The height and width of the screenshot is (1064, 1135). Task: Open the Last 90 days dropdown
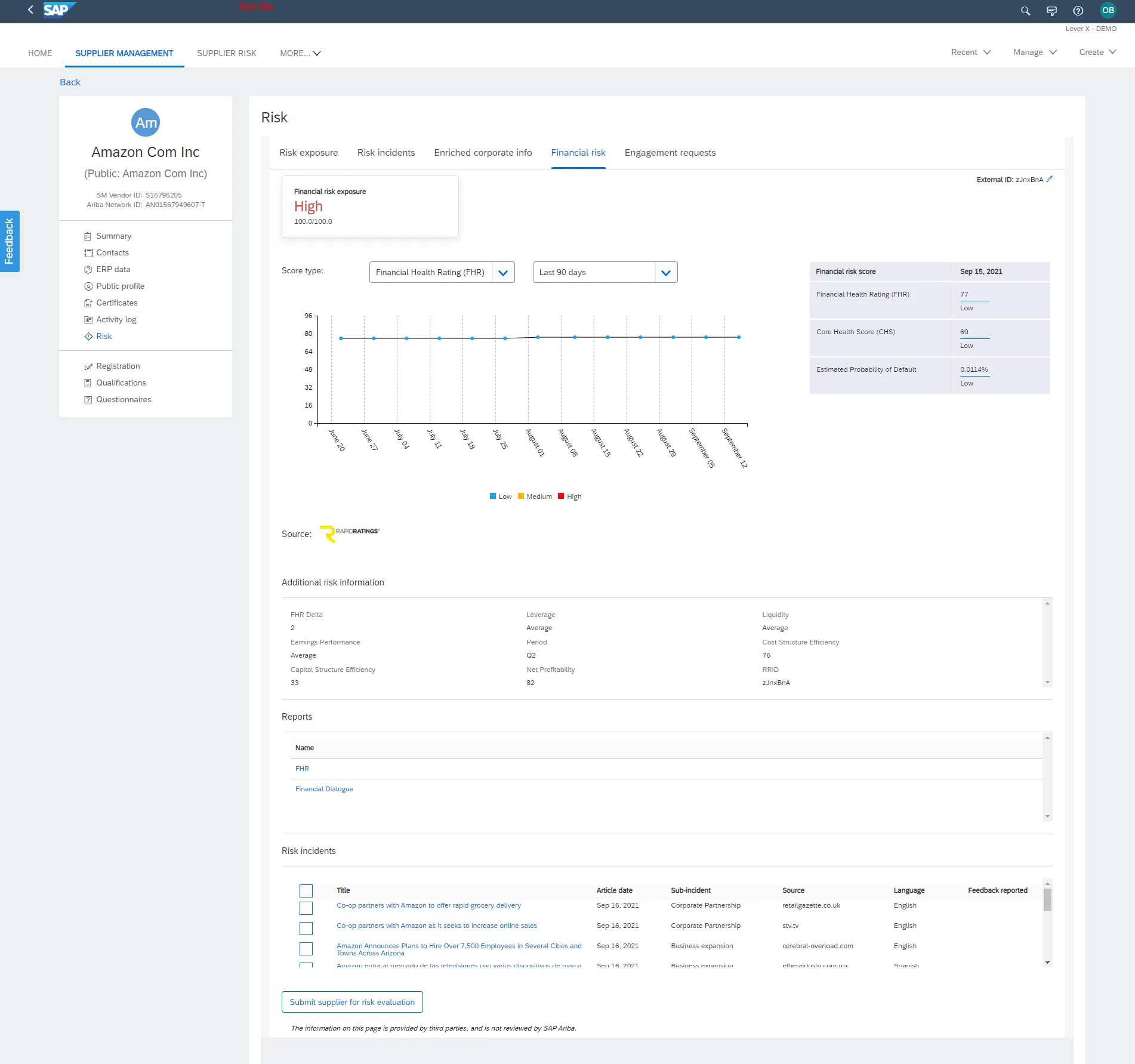point(666,273)
